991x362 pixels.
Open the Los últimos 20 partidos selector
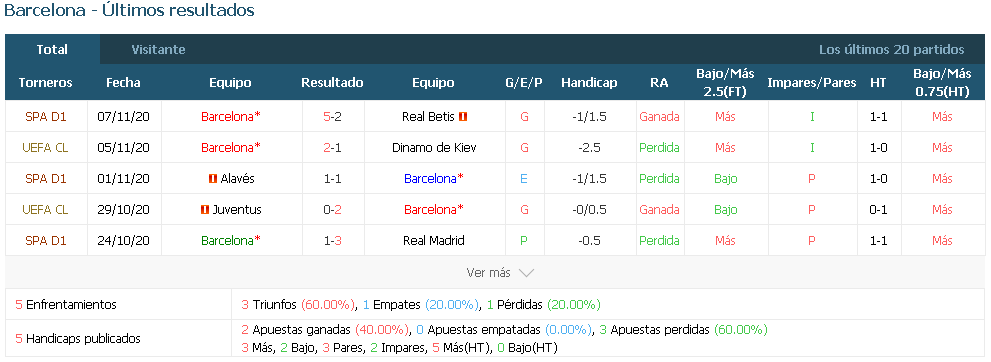point(891,49)
